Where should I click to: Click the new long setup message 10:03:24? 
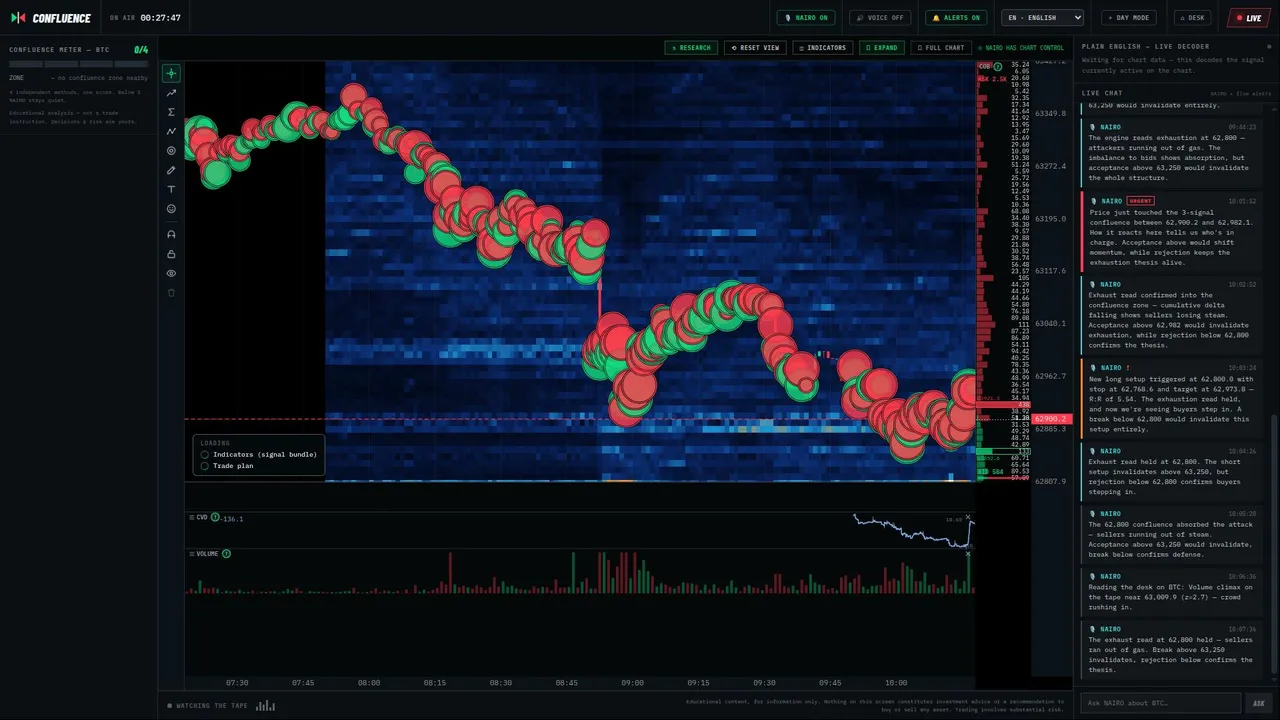click(1171, 399)
